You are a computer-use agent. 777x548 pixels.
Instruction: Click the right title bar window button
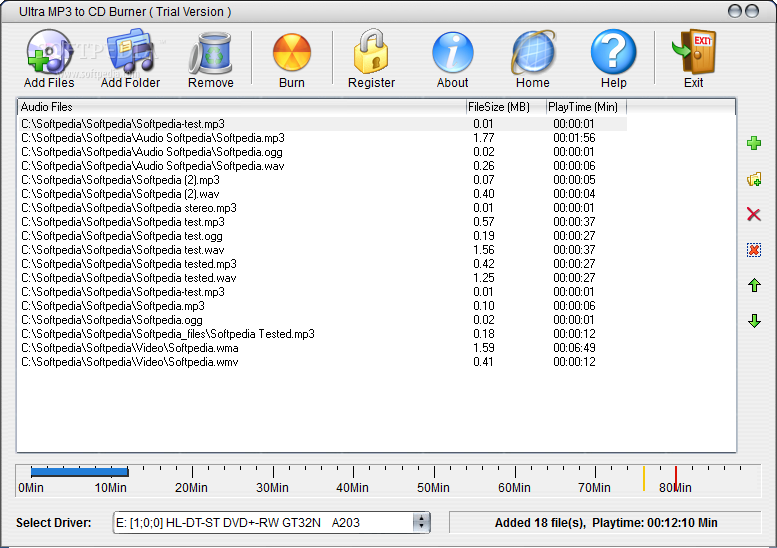pyautogui.click(x=752, y=11)
